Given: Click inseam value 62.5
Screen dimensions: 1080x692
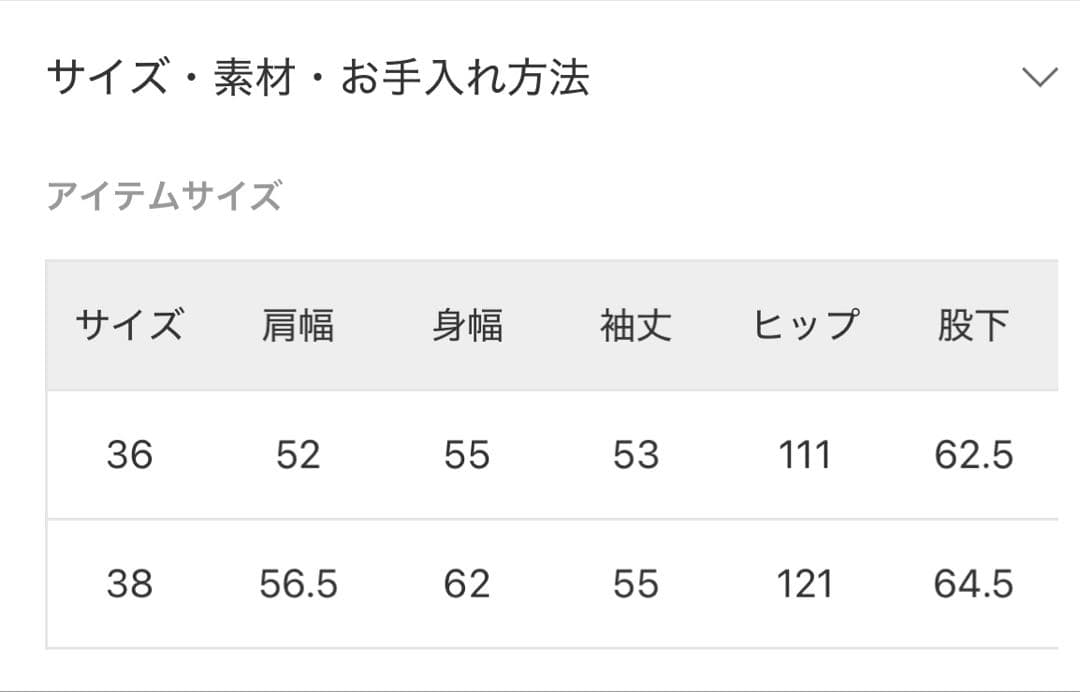Looking at the screenshot, I should click(973, 455).
